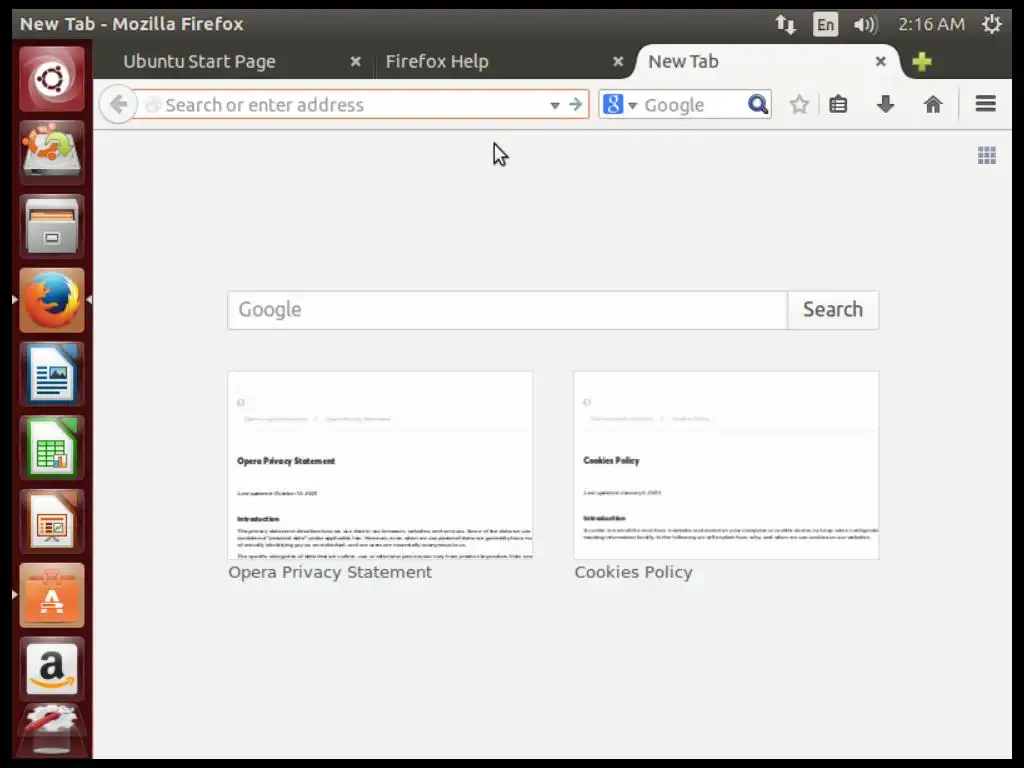1024x768 pixels.
Task: Open a new tab with plus icon
Action: click(x=921, y=62)
